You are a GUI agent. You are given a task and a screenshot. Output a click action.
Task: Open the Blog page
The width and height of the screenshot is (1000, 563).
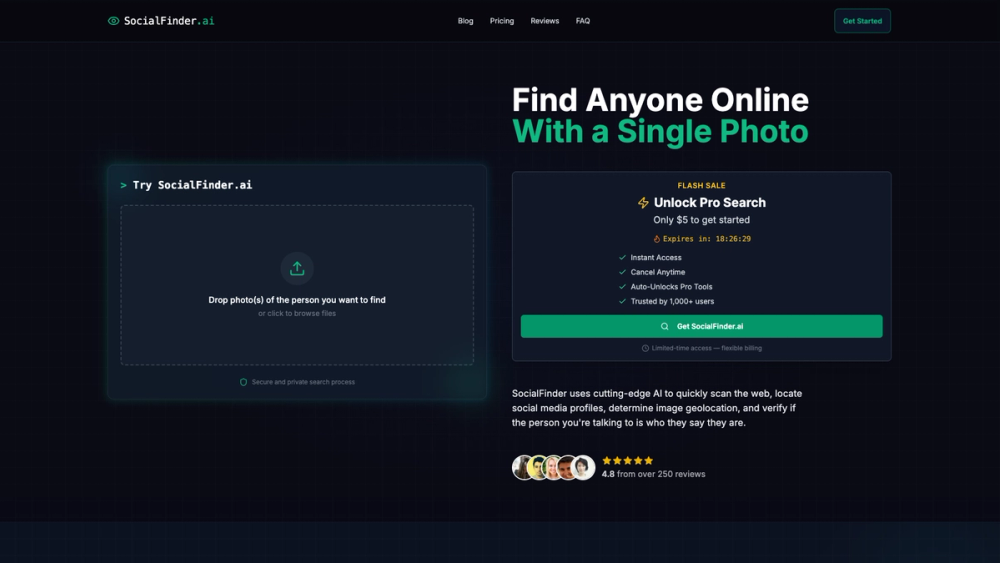[466, 21]
